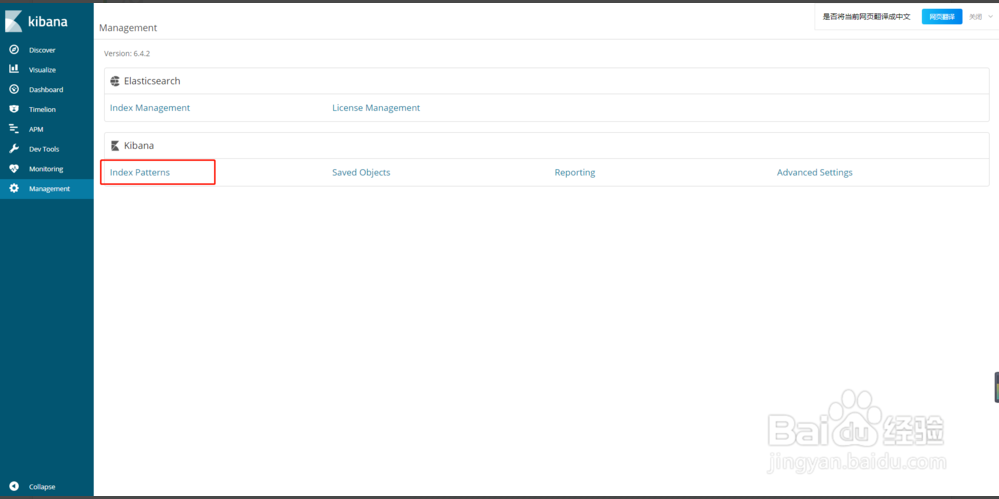Viewport: 999px width, 499px height.
Task: Click the APM sidebar icon
Action: (x=14, y=129)
